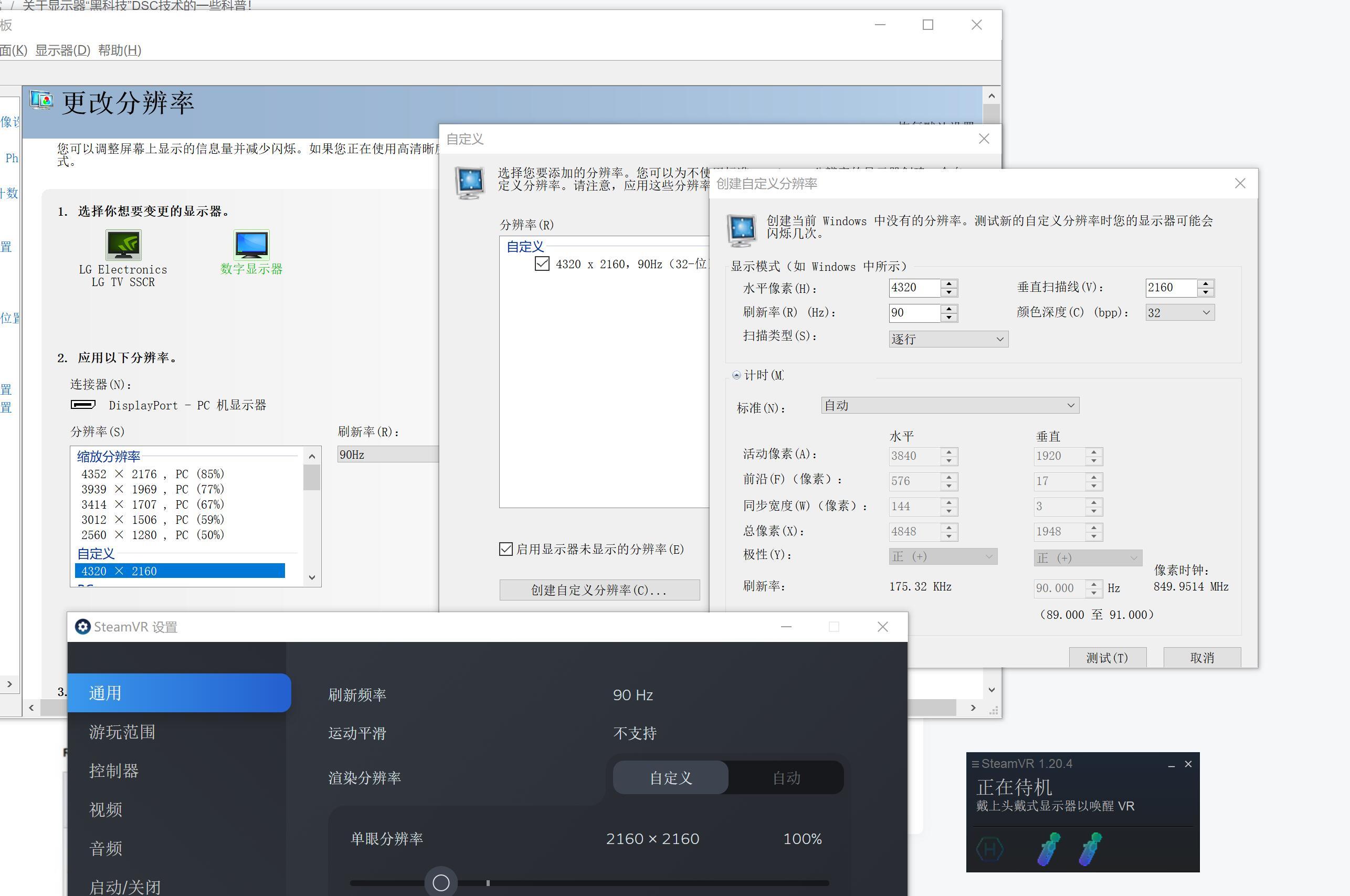Click the NVIDIA panel horizontal scroll right arrow
1350x896 pixels.
[973, 708]
